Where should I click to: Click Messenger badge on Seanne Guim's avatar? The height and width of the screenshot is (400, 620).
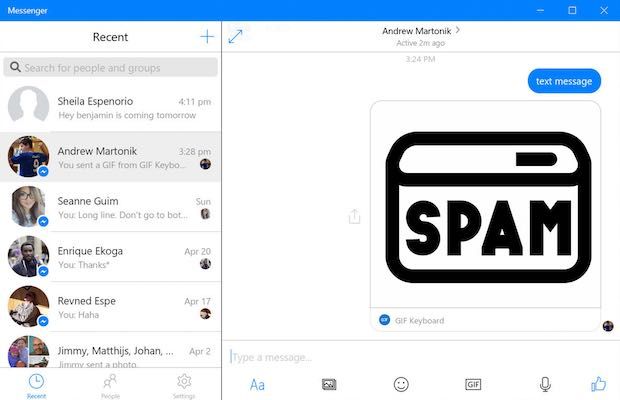43,221
